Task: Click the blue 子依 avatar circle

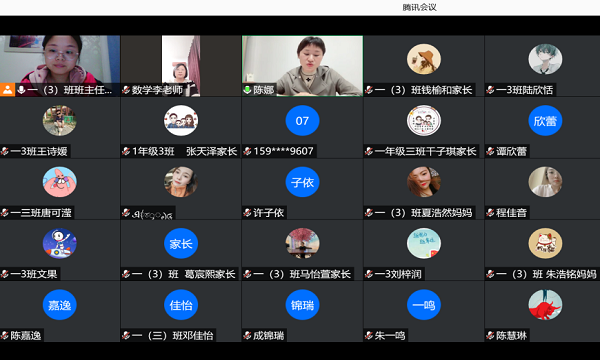Action: [302, 182]
